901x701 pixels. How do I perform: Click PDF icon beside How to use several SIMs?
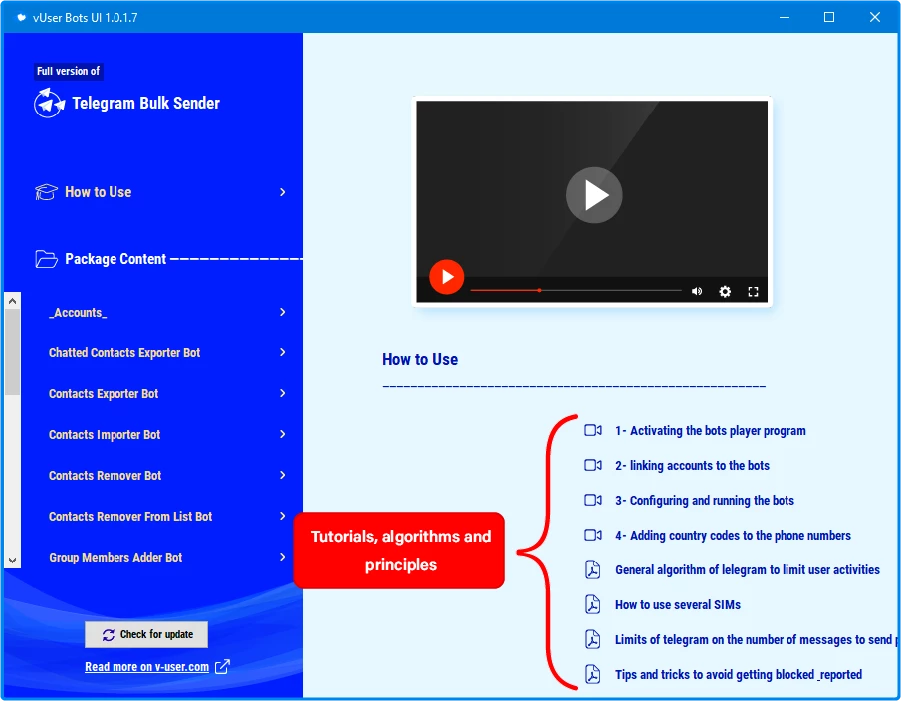592,604
